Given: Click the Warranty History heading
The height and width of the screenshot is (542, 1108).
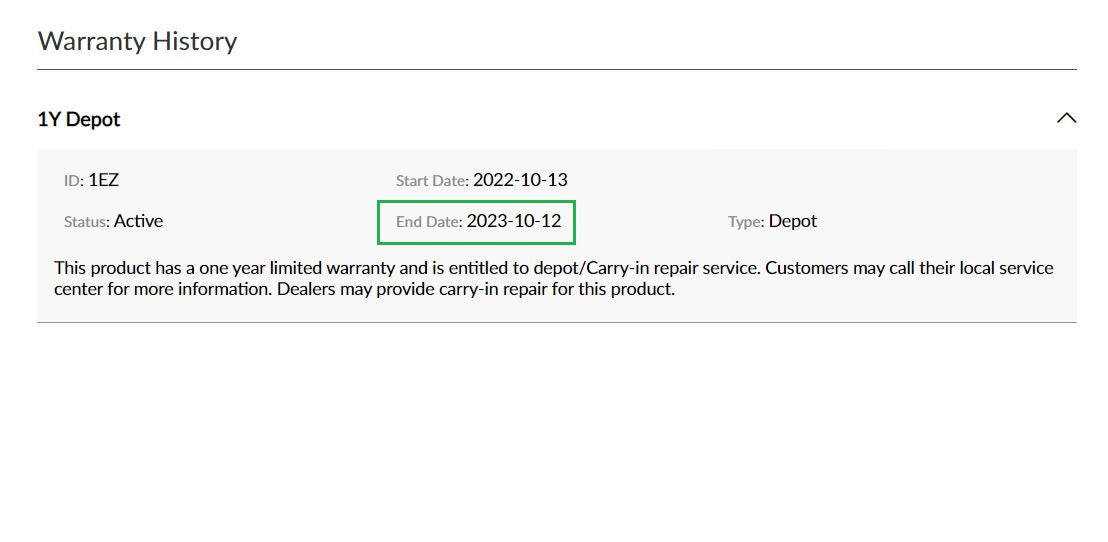Looking at the screenshot, I should (x=137, y=41).
